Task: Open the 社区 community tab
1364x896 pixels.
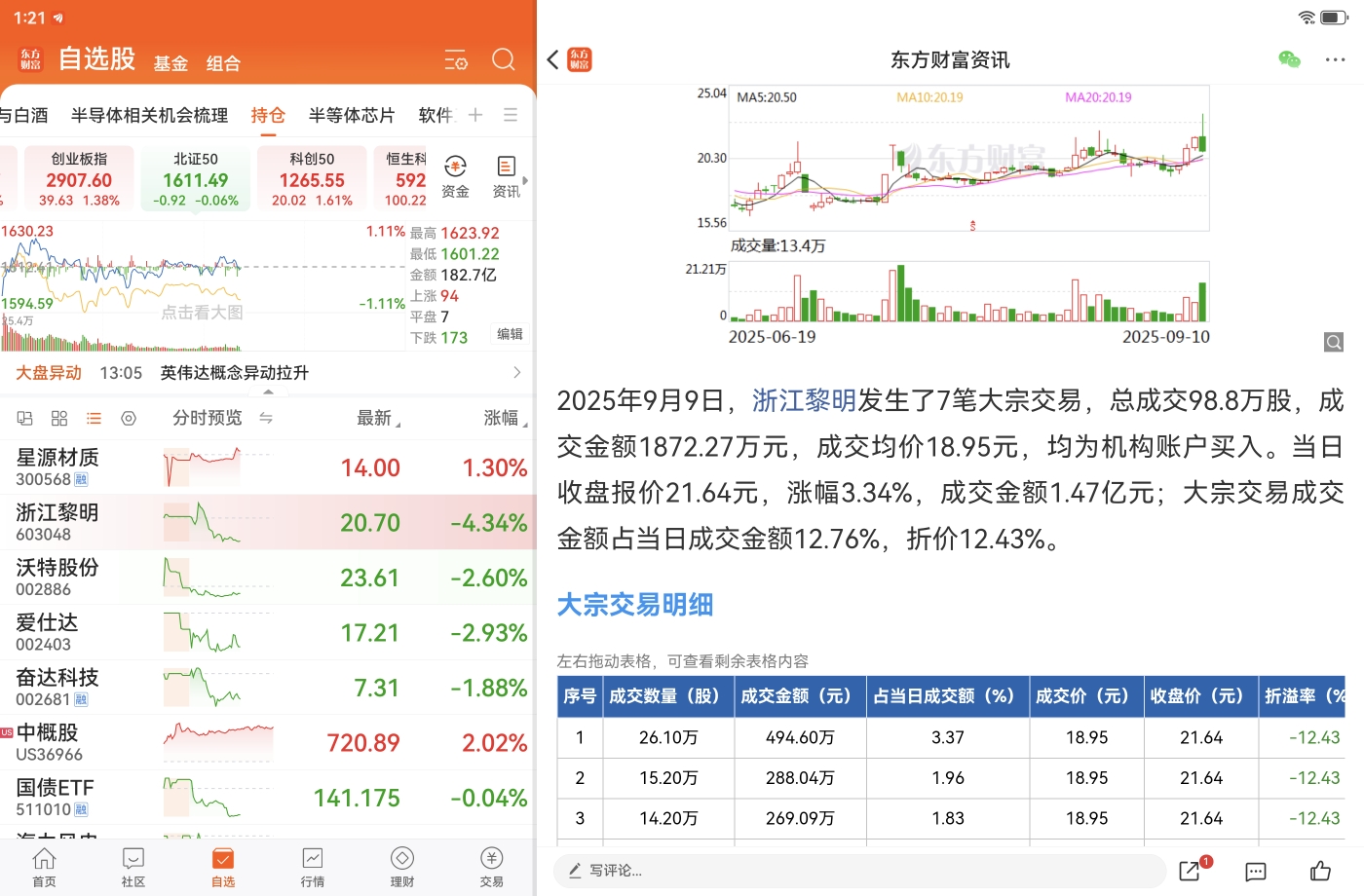Action: point(133,867)
